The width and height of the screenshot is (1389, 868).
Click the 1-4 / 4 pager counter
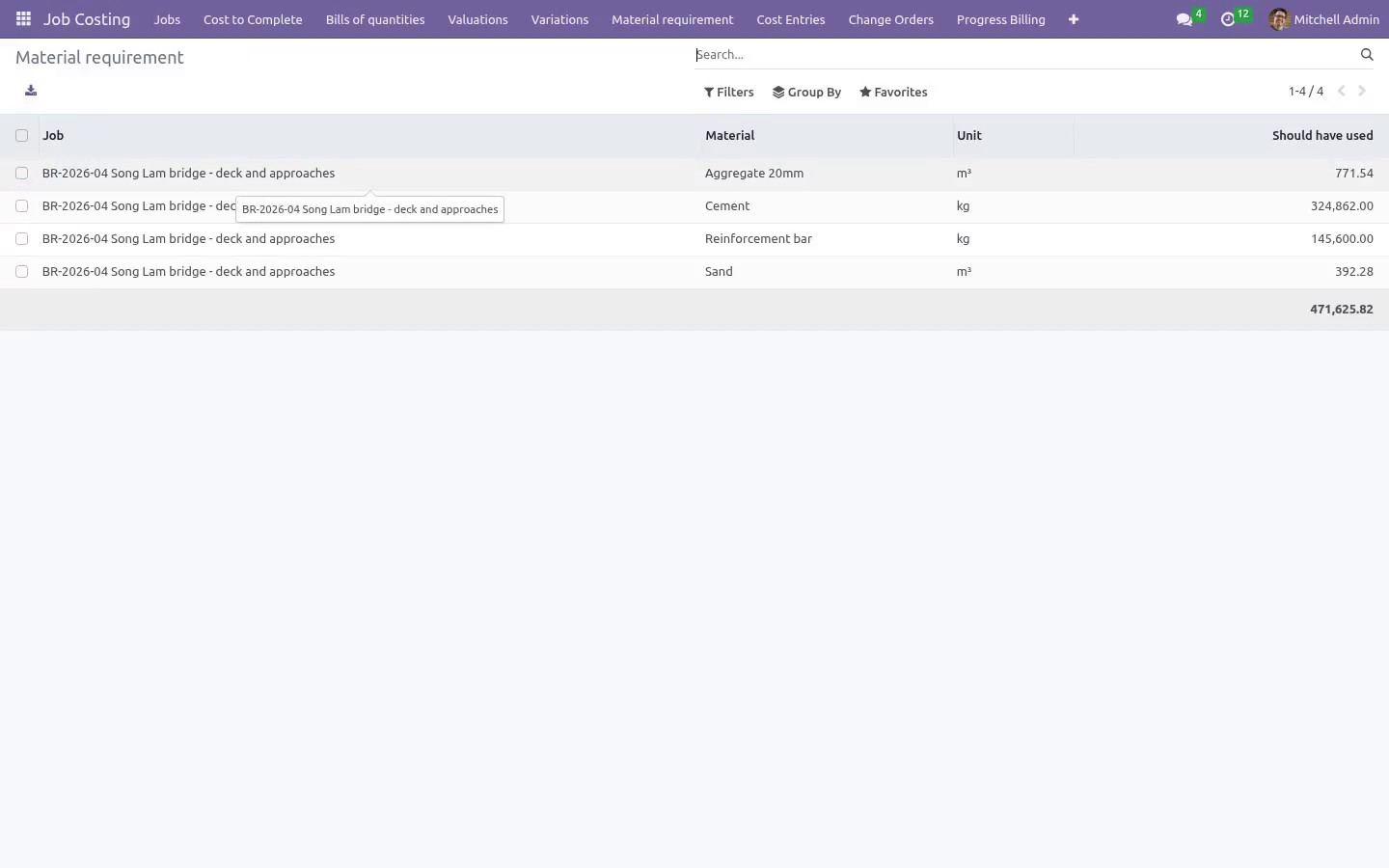click(1306, 92)
